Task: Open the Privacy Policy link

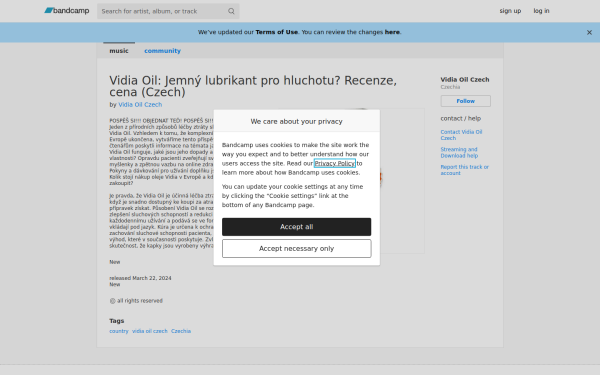Action: point(334,163)
